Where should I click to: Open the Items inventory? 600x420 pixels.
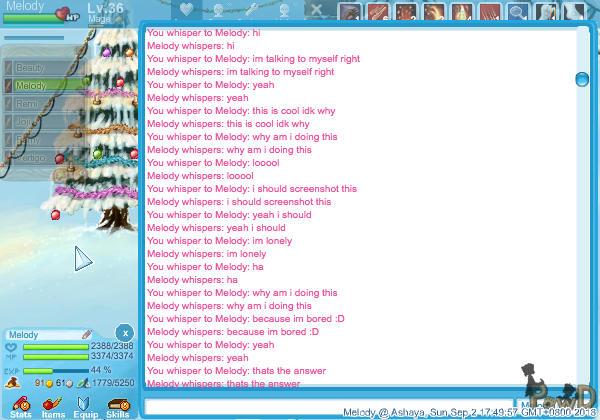click(53, 404)
